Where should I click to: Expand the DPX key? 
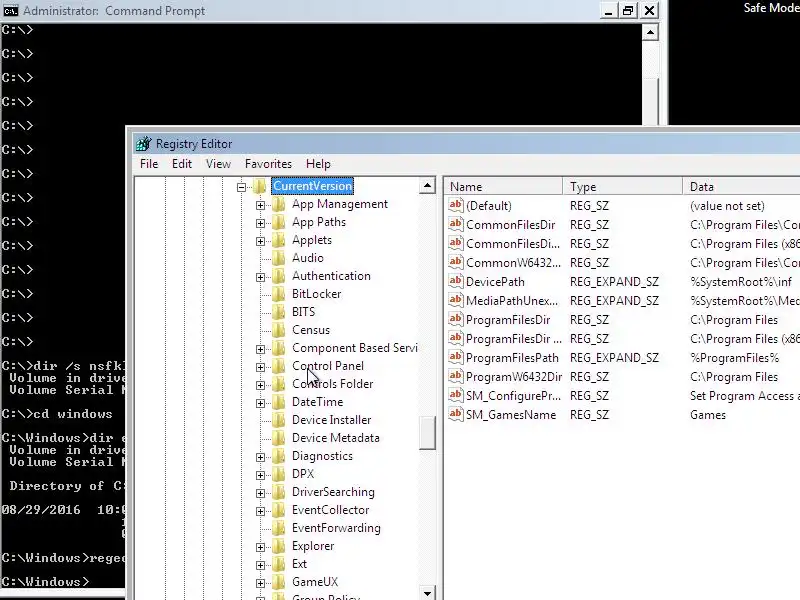(x=260, y=475)
